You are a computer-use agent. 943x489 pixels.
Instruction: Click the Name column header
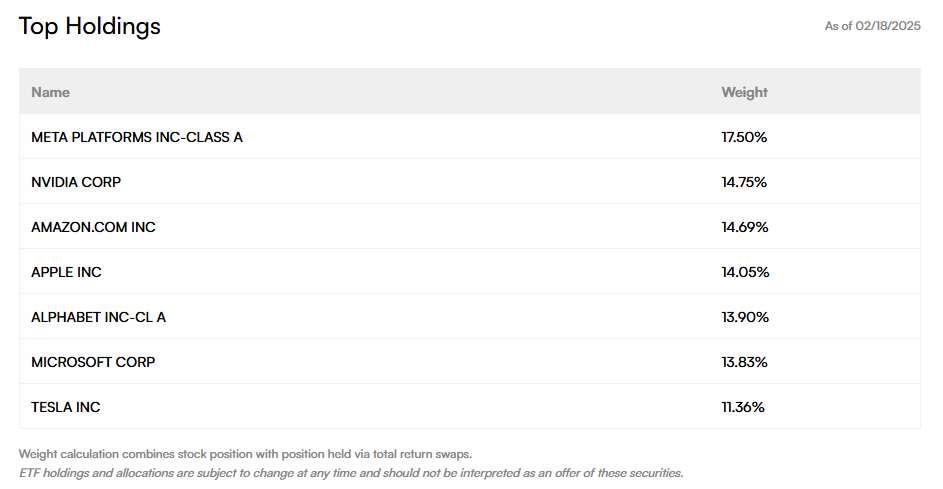coord(50,92)
